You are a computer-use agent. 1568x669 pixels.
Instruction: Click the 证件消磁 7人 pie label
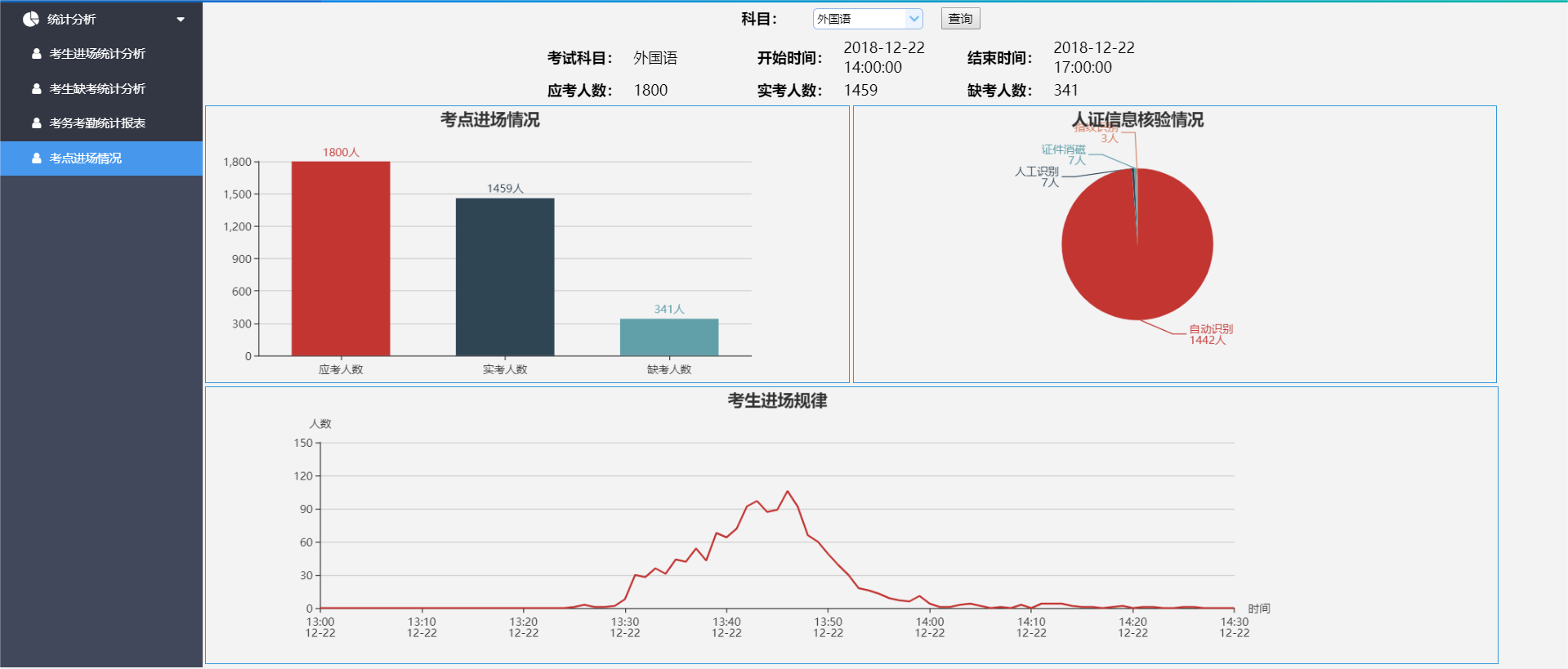(x=1063, y=155)
